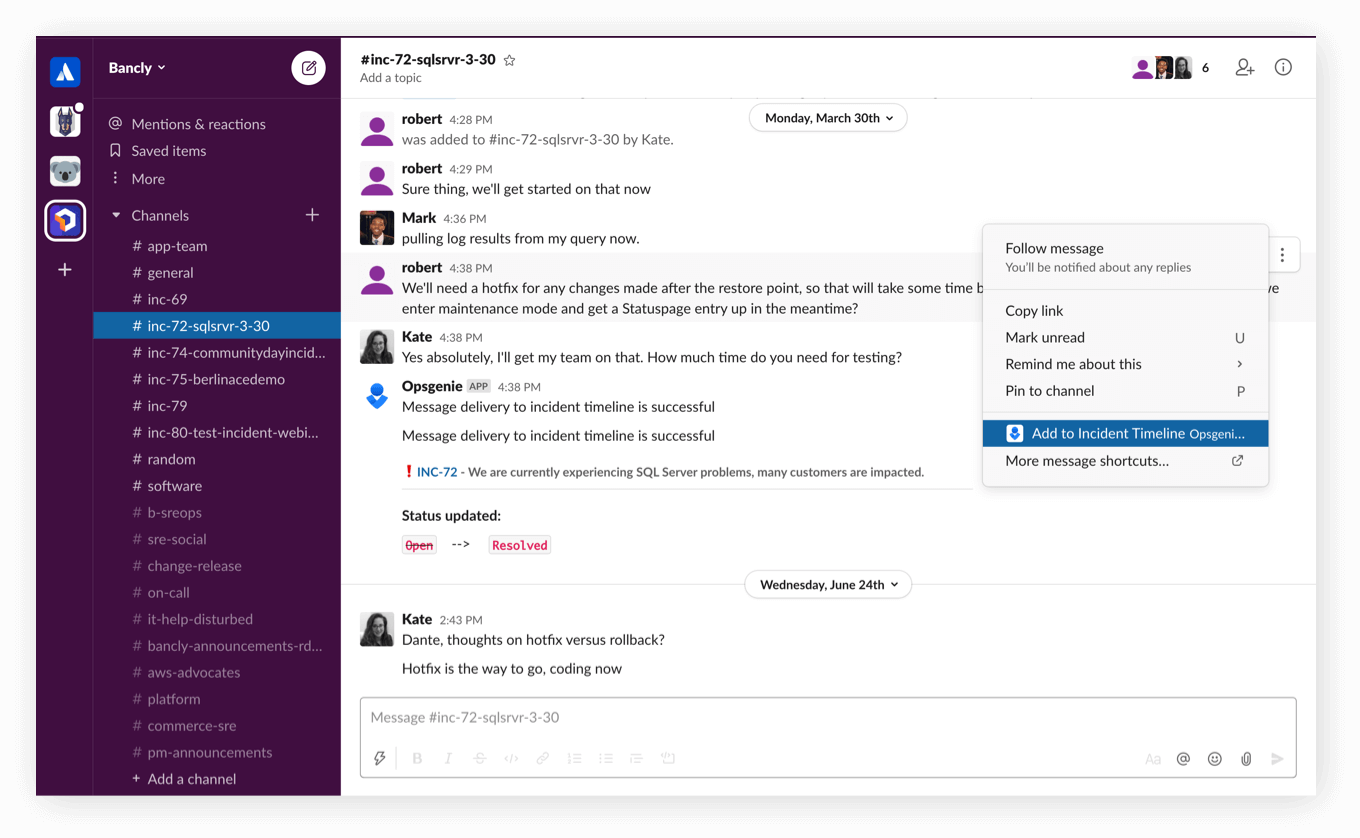Open the Monday, March 30th date dropdown
Screen dimensions: 1360x838
(x=827, y=117)
